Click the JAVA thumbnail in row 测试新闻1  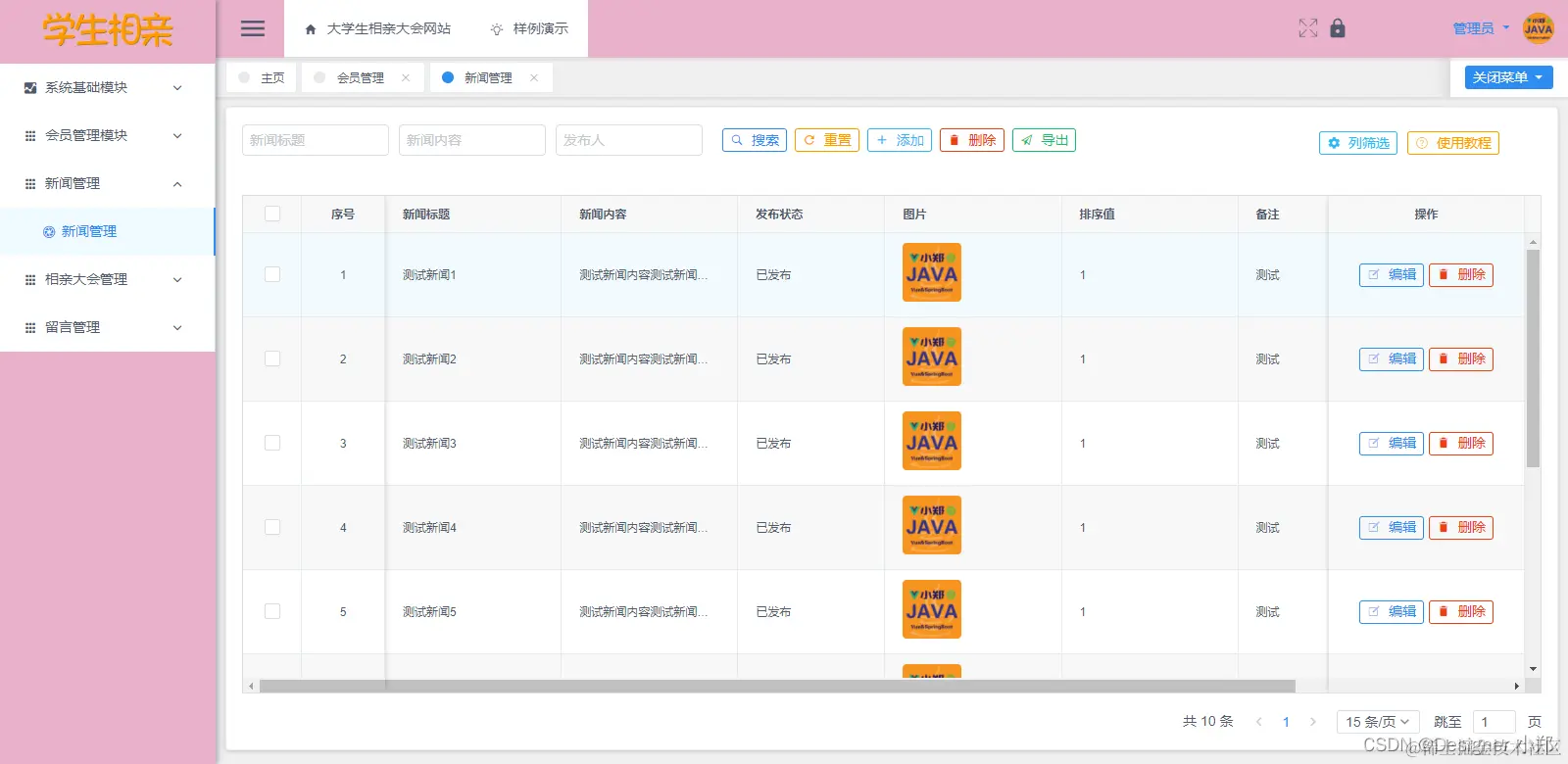point(932,272)
